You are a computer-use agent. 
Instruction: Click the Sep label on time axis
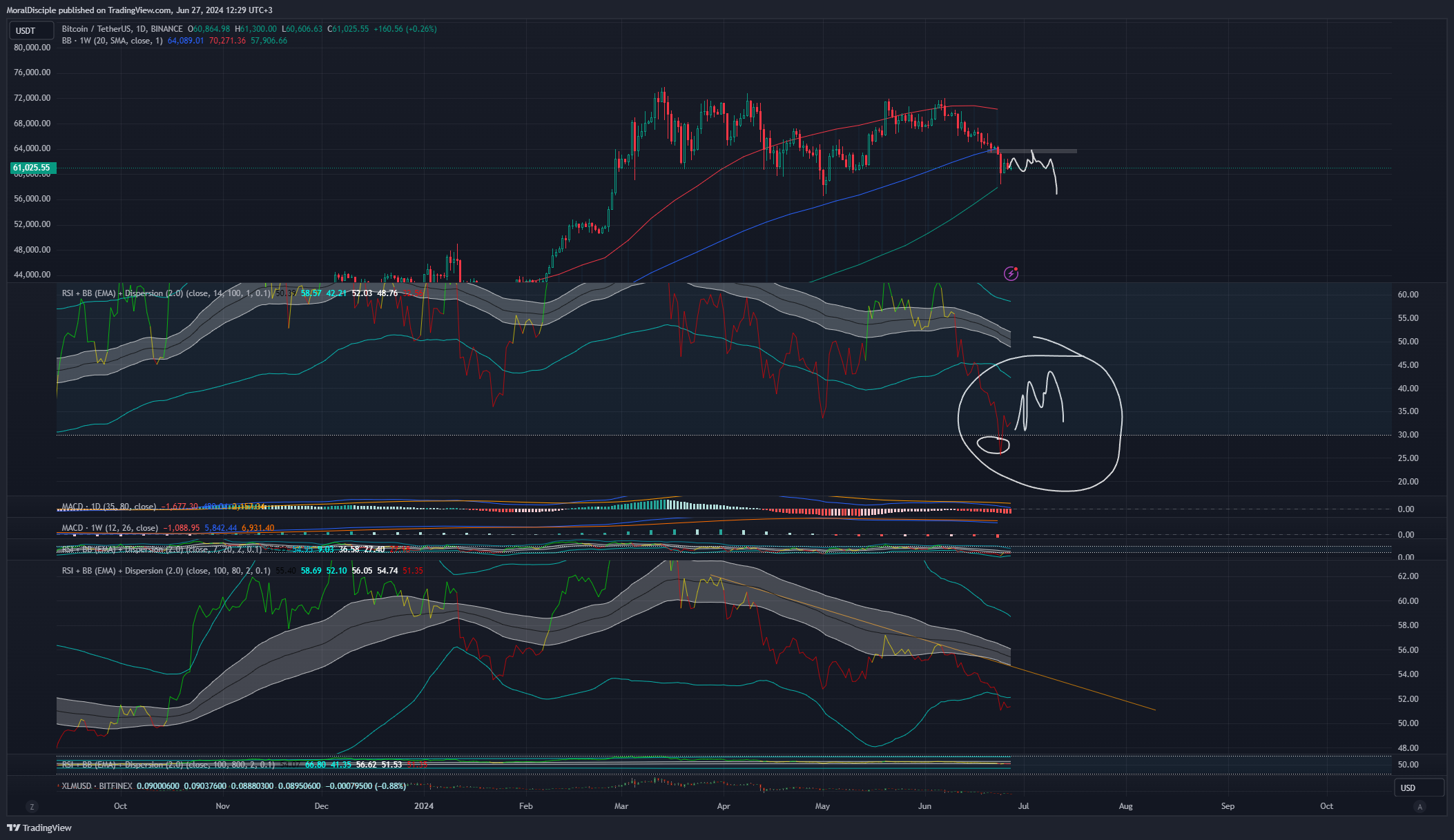coord(1228,806)
